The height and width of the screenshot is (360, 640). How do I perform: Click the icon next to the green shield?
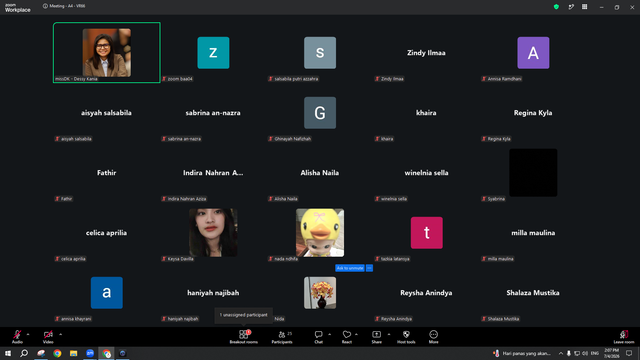click(x=571, y=7)
